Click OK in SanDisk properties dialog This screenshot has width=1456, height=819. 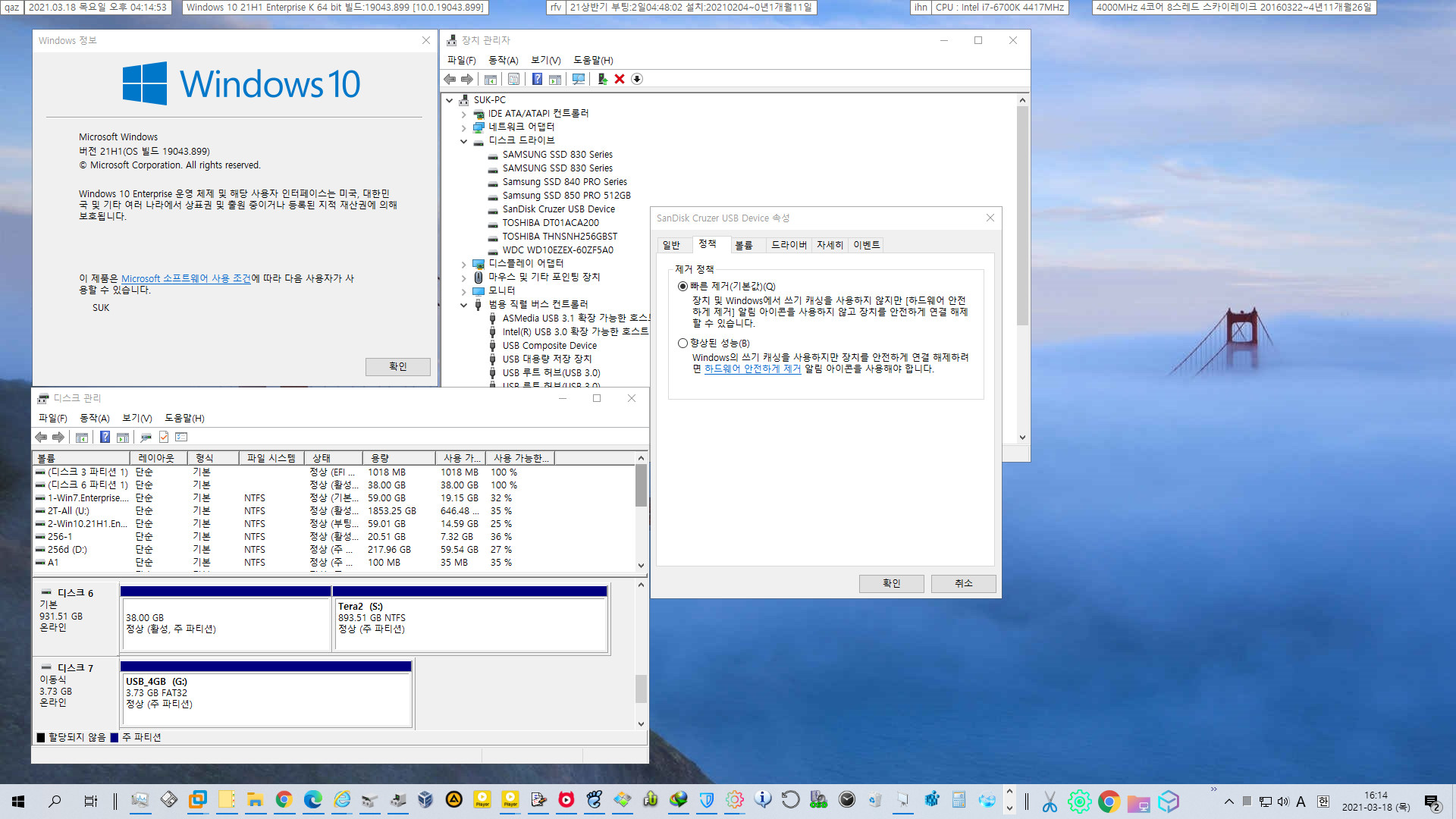892,583
